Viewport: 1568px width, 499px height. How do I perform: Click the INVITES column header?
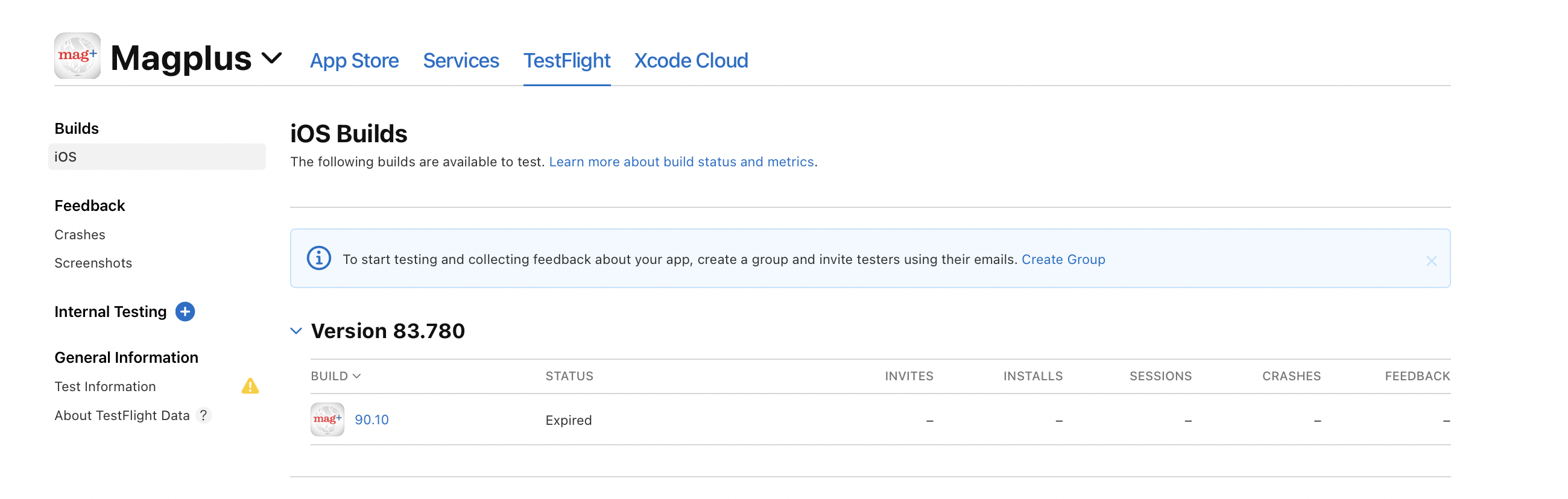[908, 376]
